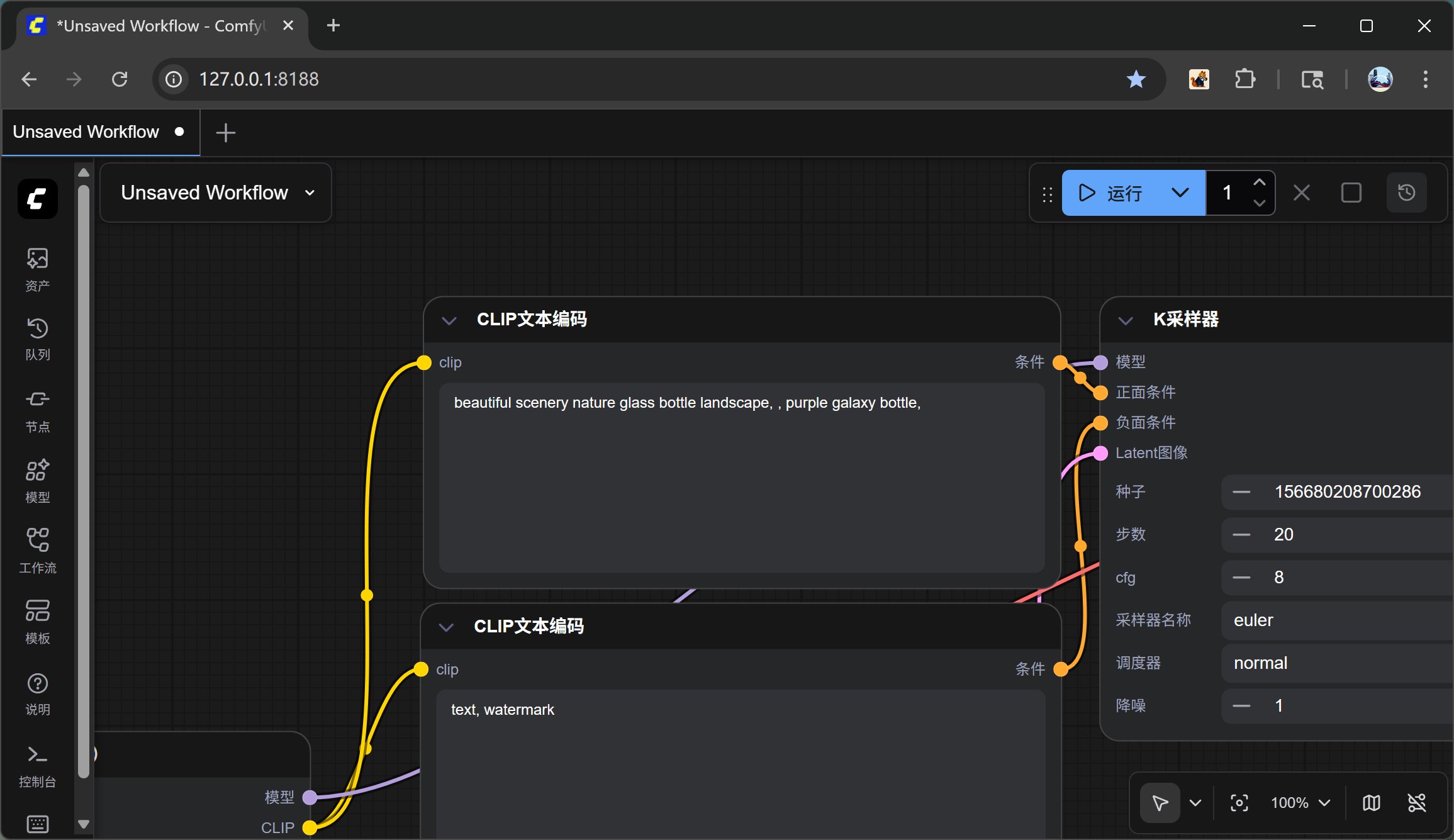Decrease the 步数 steps value
This screenshot has width=1454, height=840.
tap(1241, 535)
